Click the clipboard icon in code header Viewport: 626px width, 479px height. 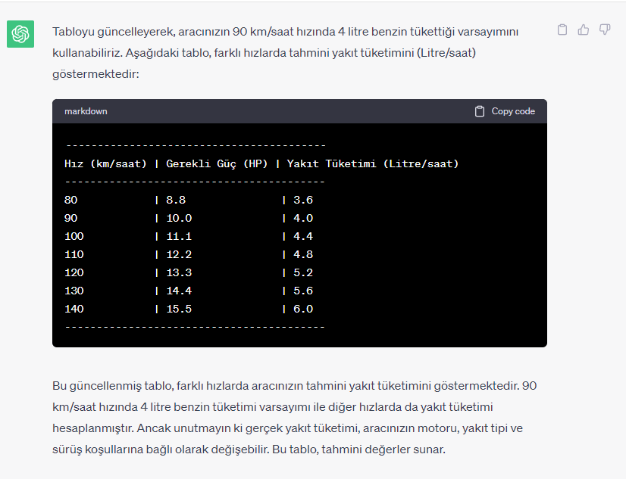click(480, 111)
